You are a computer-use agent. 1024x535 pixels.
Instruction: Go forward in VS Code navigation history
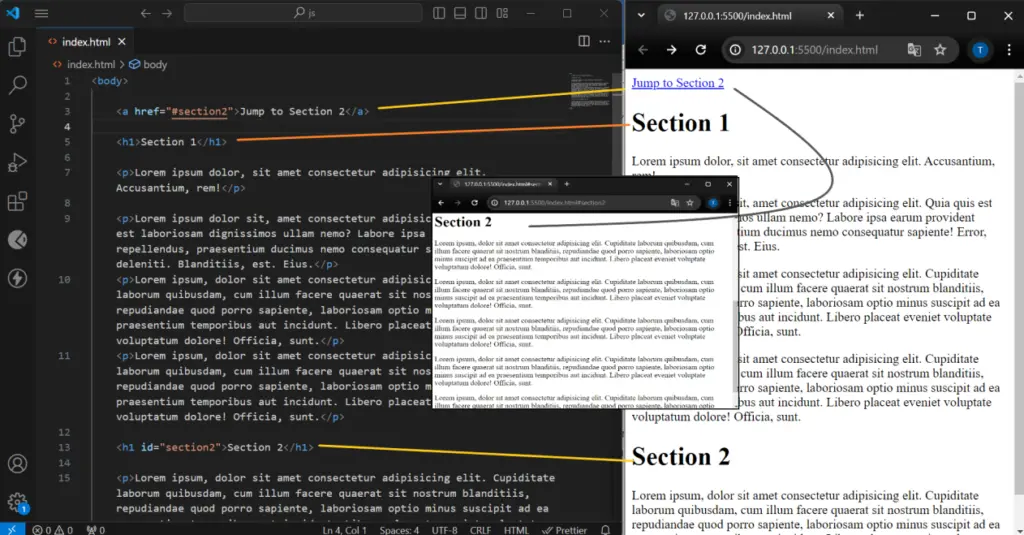(x=167, y=13)
